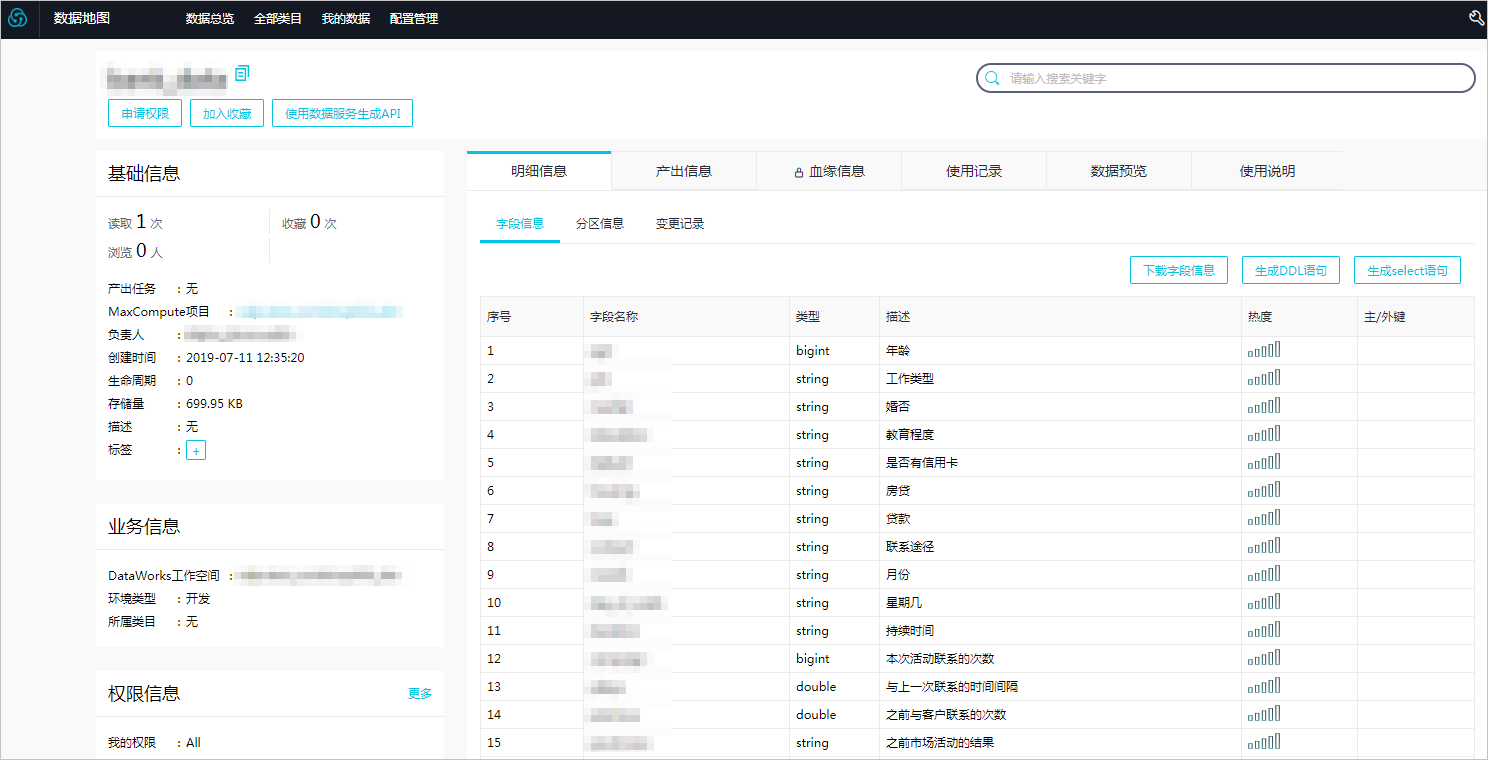Click heat bars icon for 月份 row
Image resolution: width=1488 pixels, height=760 pixels.
pyautogui.click(x=1264, y=575)
